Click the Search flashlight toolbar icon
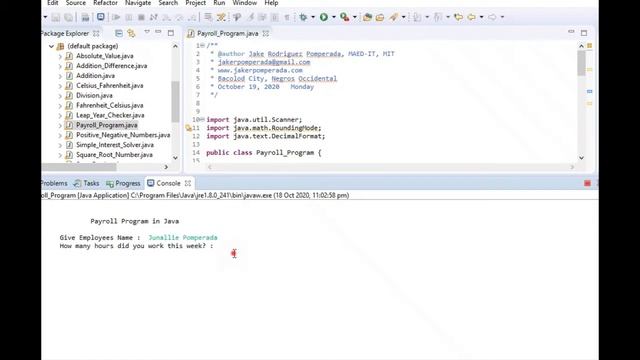Screen dimensions: 640x360 [394, 17]
